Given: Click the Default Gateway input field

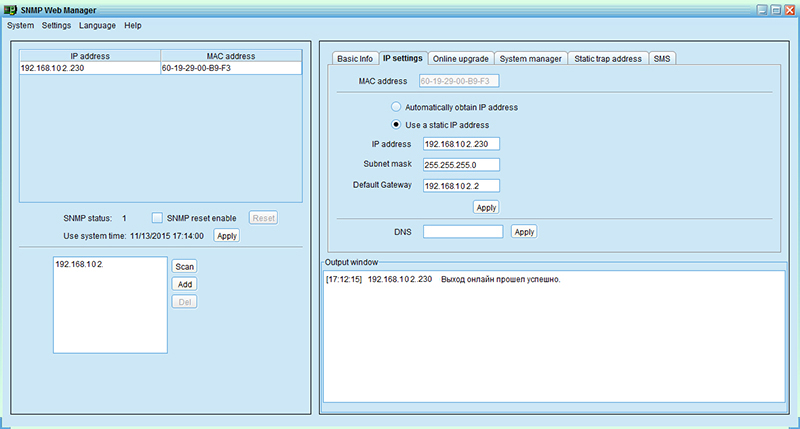Looking at the screenshot, I should coord(461,186).
